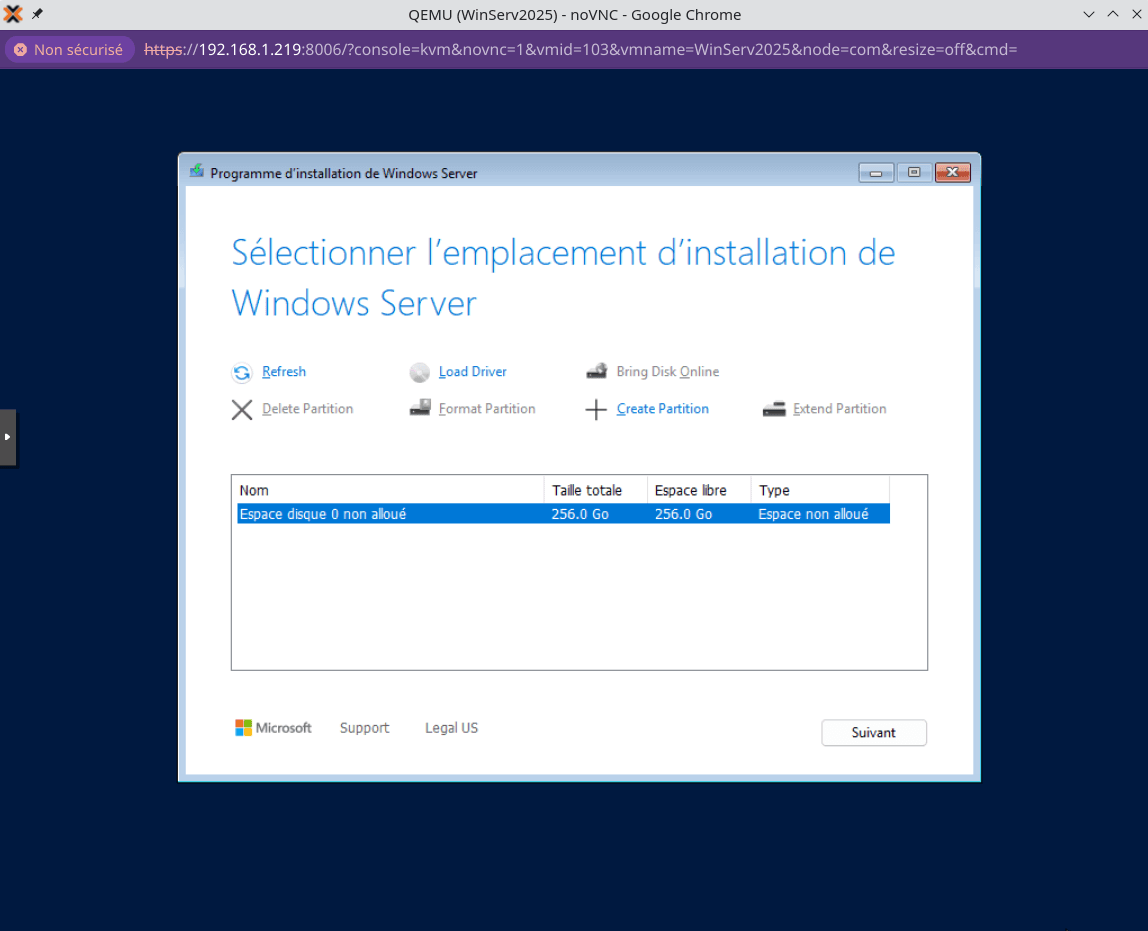
Task: Click the Type column header
Action: click(x=820, y=490)
